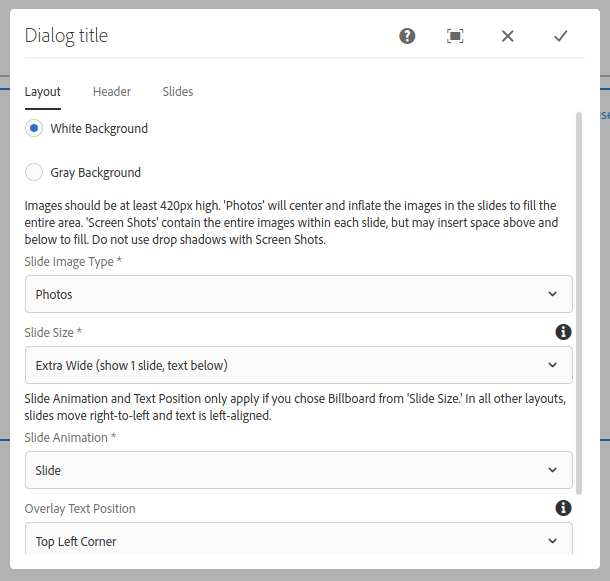
Task: Switch to the Slides tab
Action: tap(178, 92)
